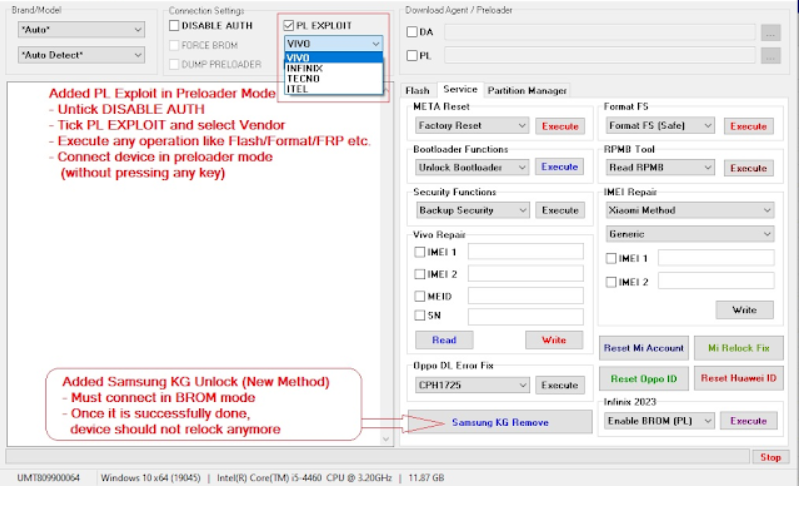Viewport: 801px width, 506px height.
Task: Open the Enable BROM (PL) dropdown
Action: [659, 421]
